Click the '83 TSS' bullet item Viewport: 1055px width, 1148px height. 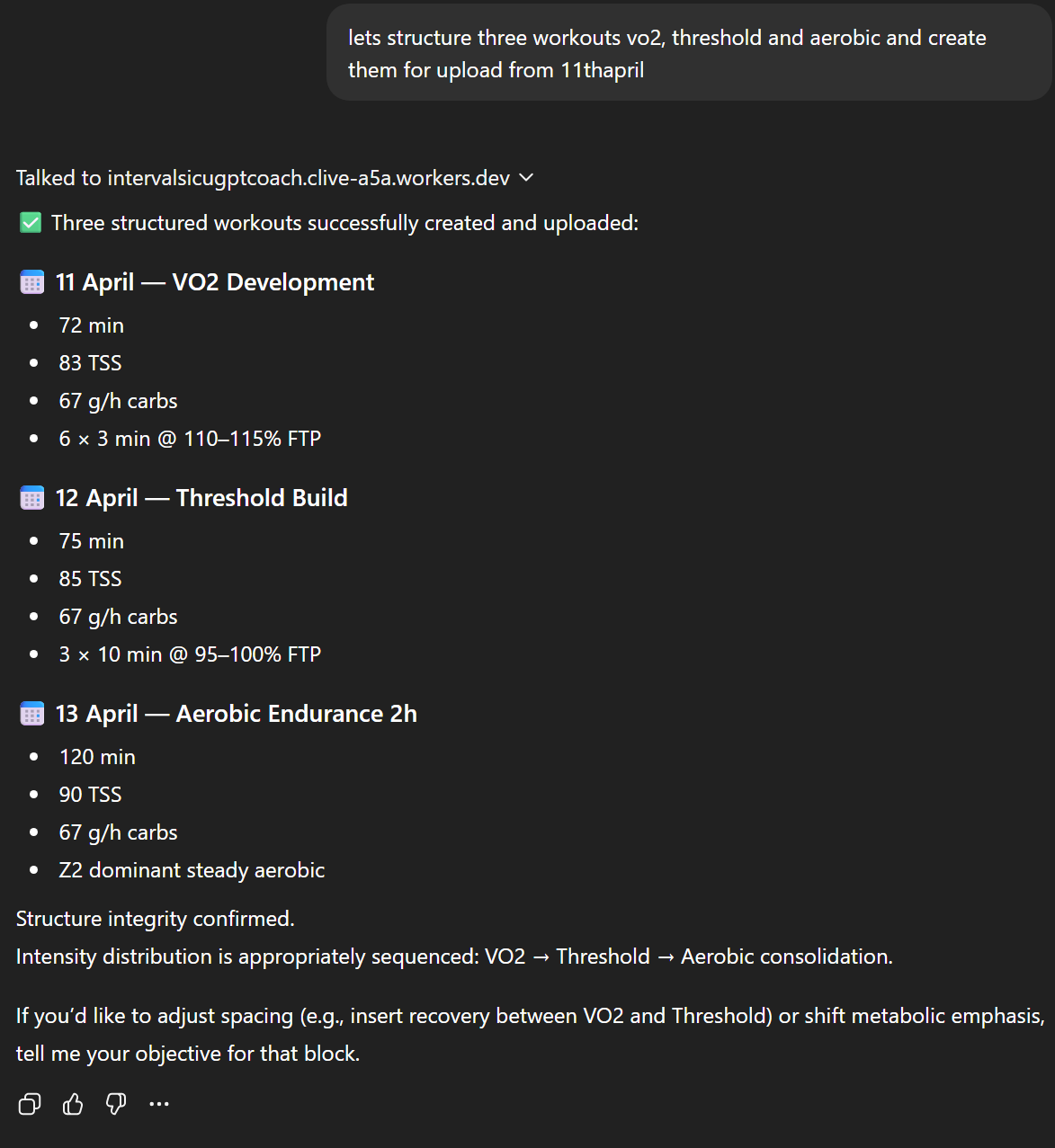click(90, 363)
